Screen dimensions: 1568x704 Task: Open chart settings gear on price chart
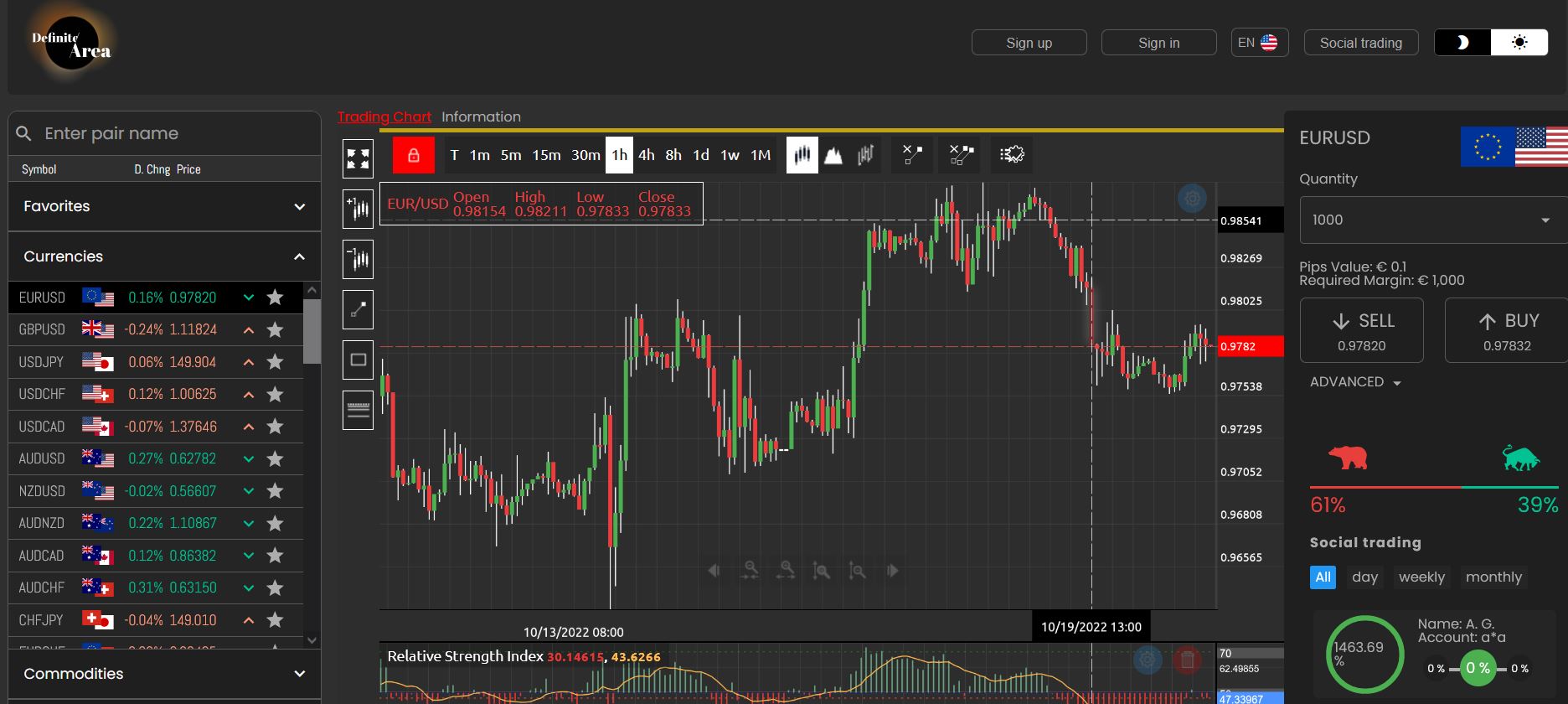tap(1192, 199)
